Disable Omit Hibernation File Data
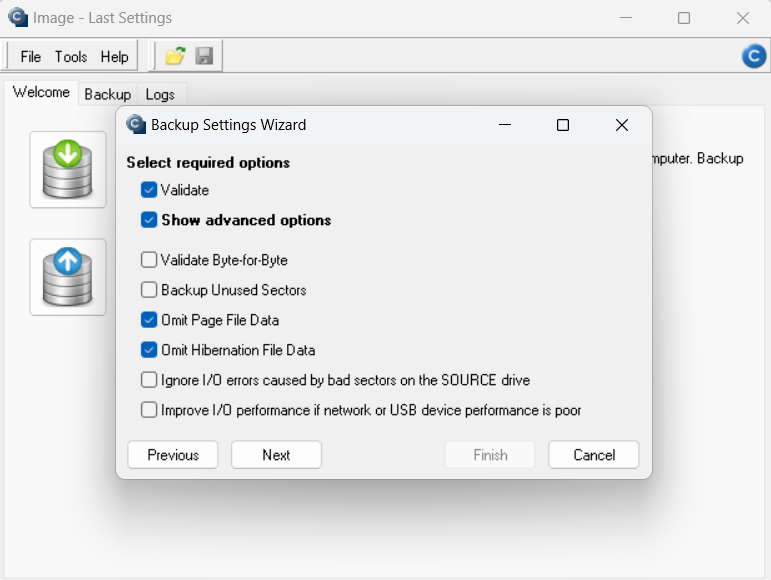This screenshot has width=771, height=580. tap(148, 349)
